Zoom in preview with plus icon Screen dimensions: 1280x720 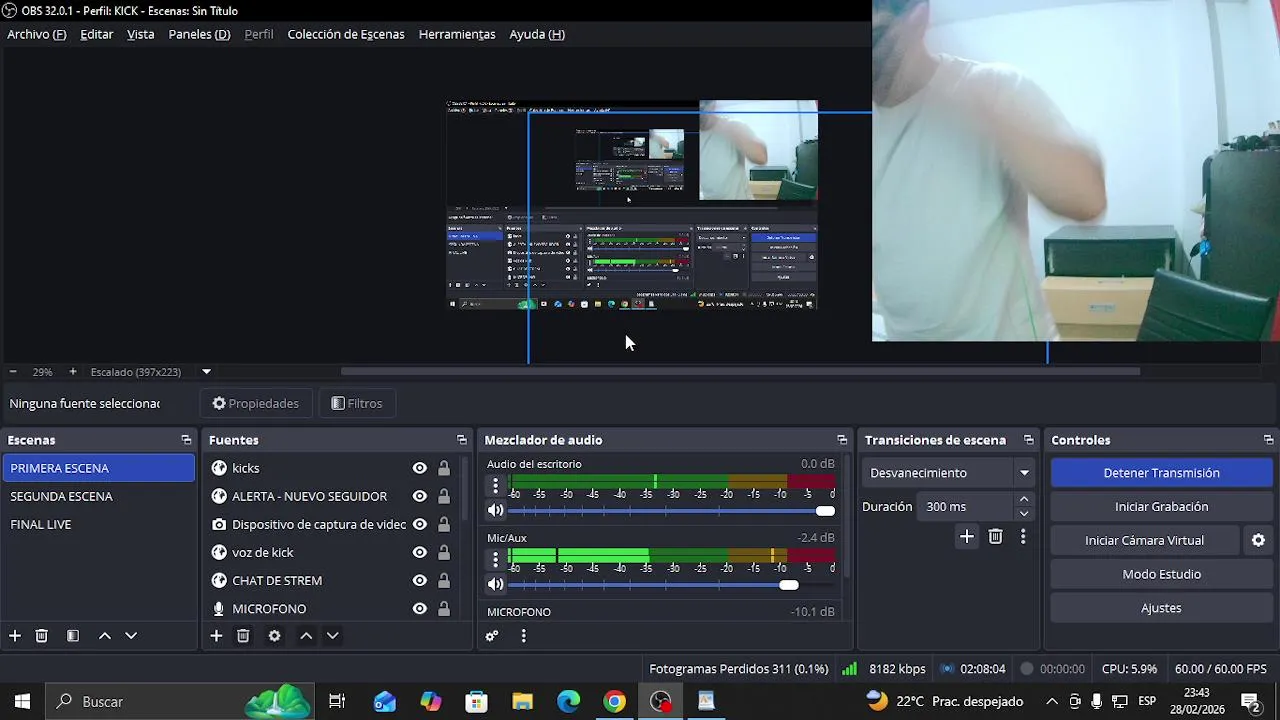[x=72, y=372]
